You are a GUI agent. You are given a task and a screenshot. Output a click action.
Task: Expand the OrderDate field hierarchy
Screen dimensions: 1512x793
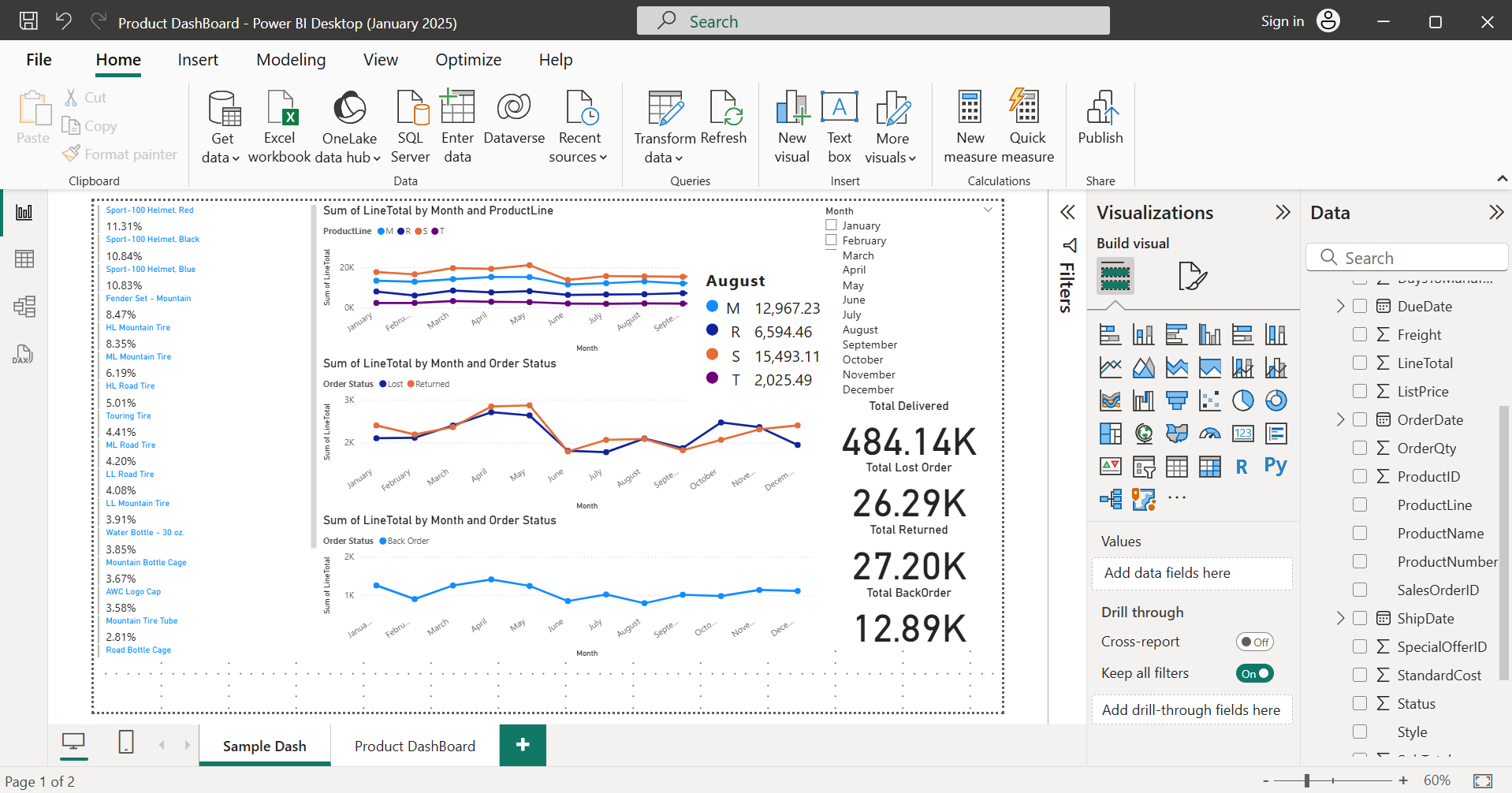click(1340, 419)
